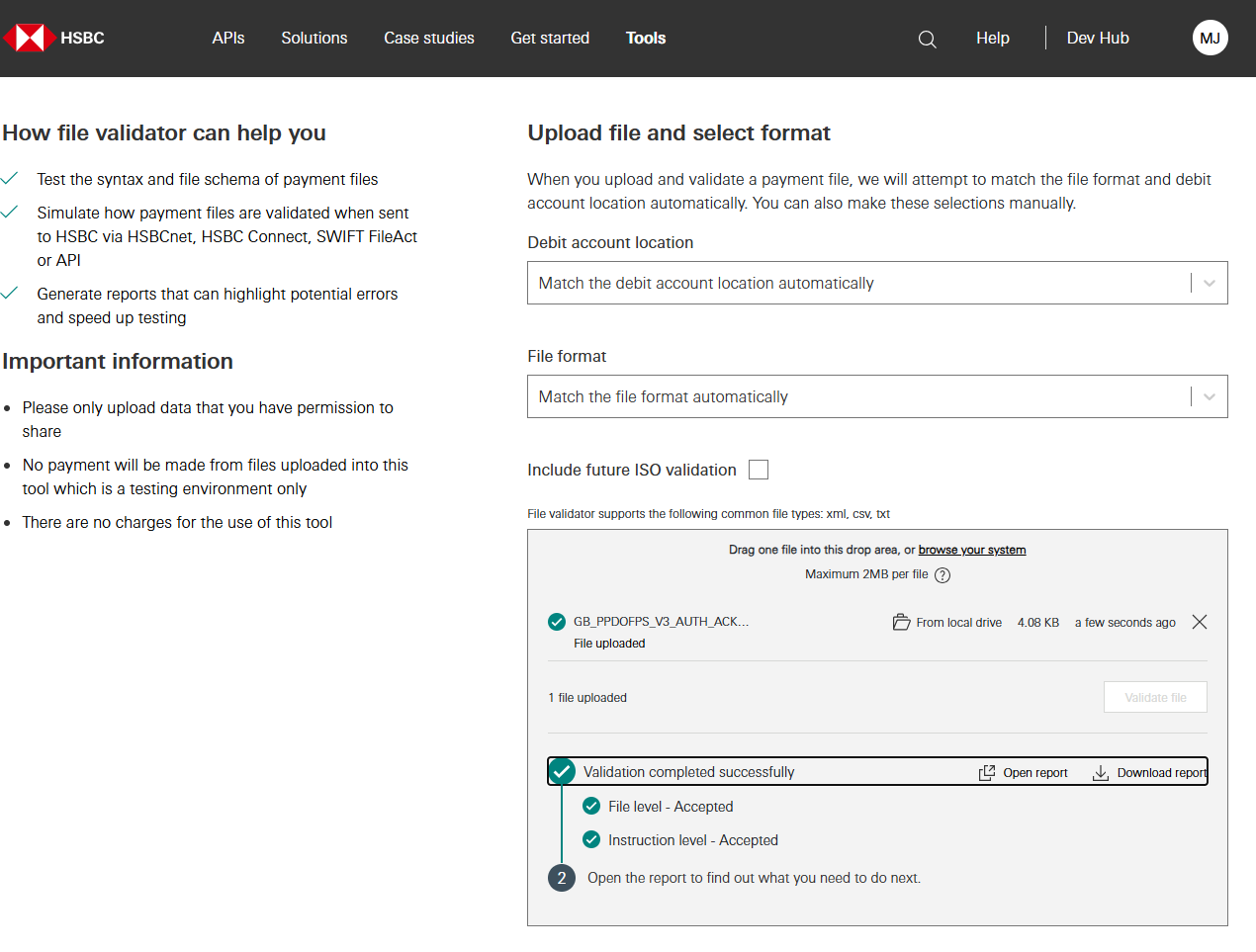Screen dimensions: 1256x952
Task: Click the green checkmark beside File uploaded
Action: click(557, 621)
